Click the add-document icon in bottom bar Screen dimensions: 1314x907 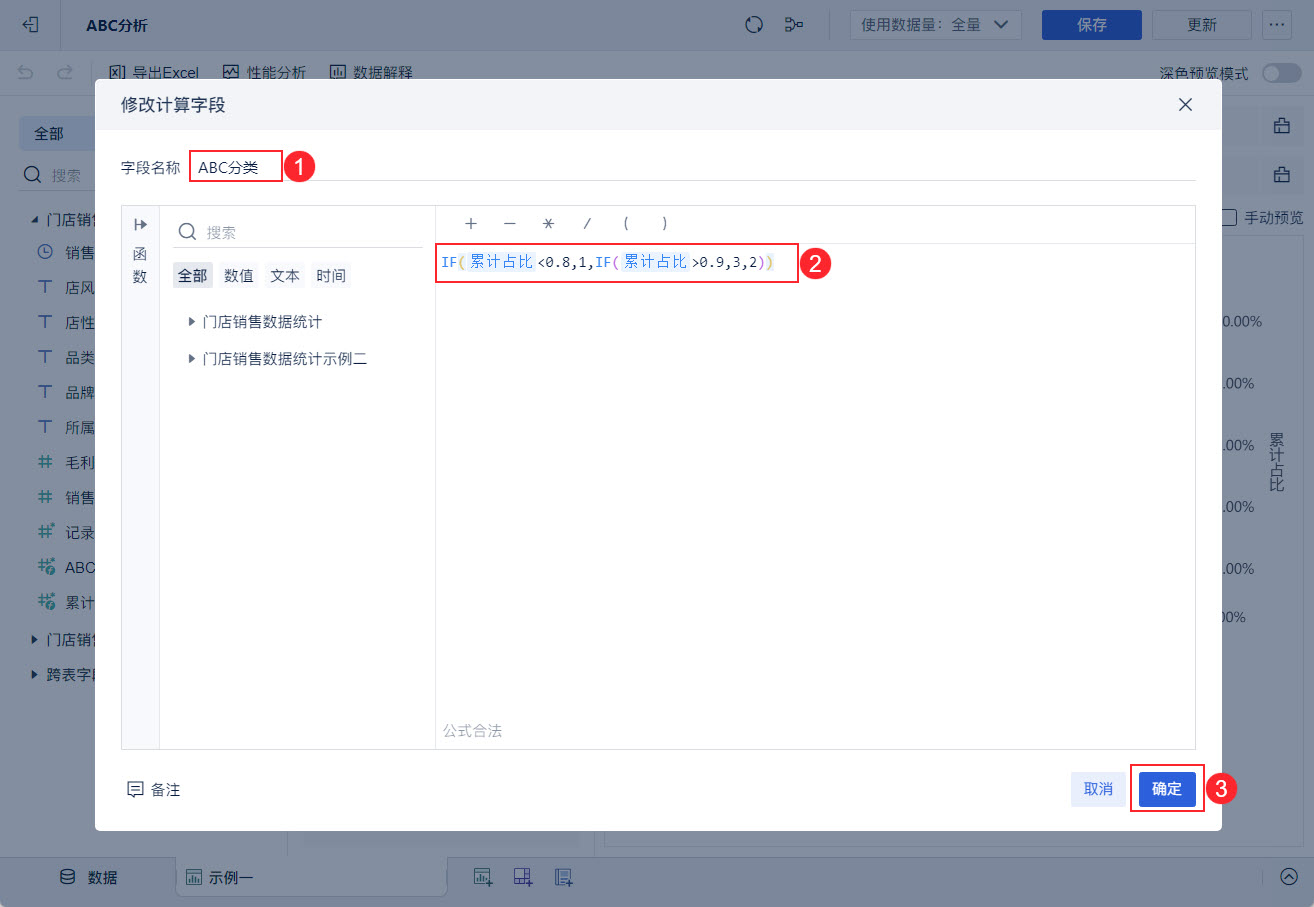tap(564, 877)
